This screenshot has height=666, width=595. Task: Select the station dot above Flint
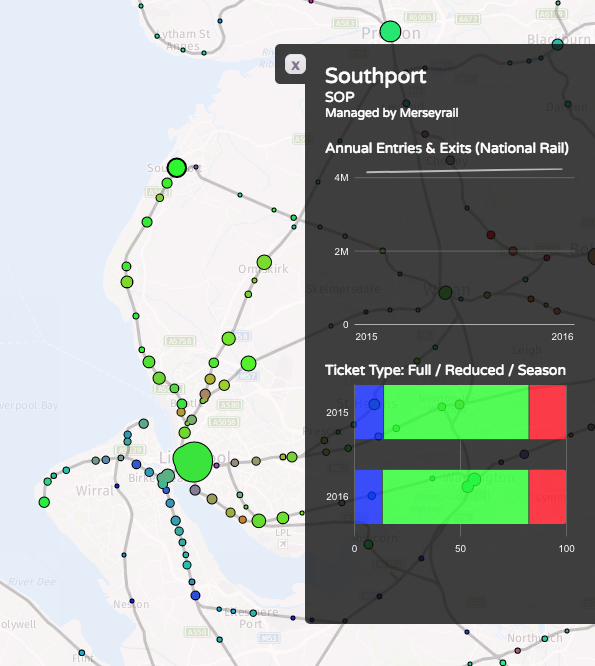click(82, 653)
